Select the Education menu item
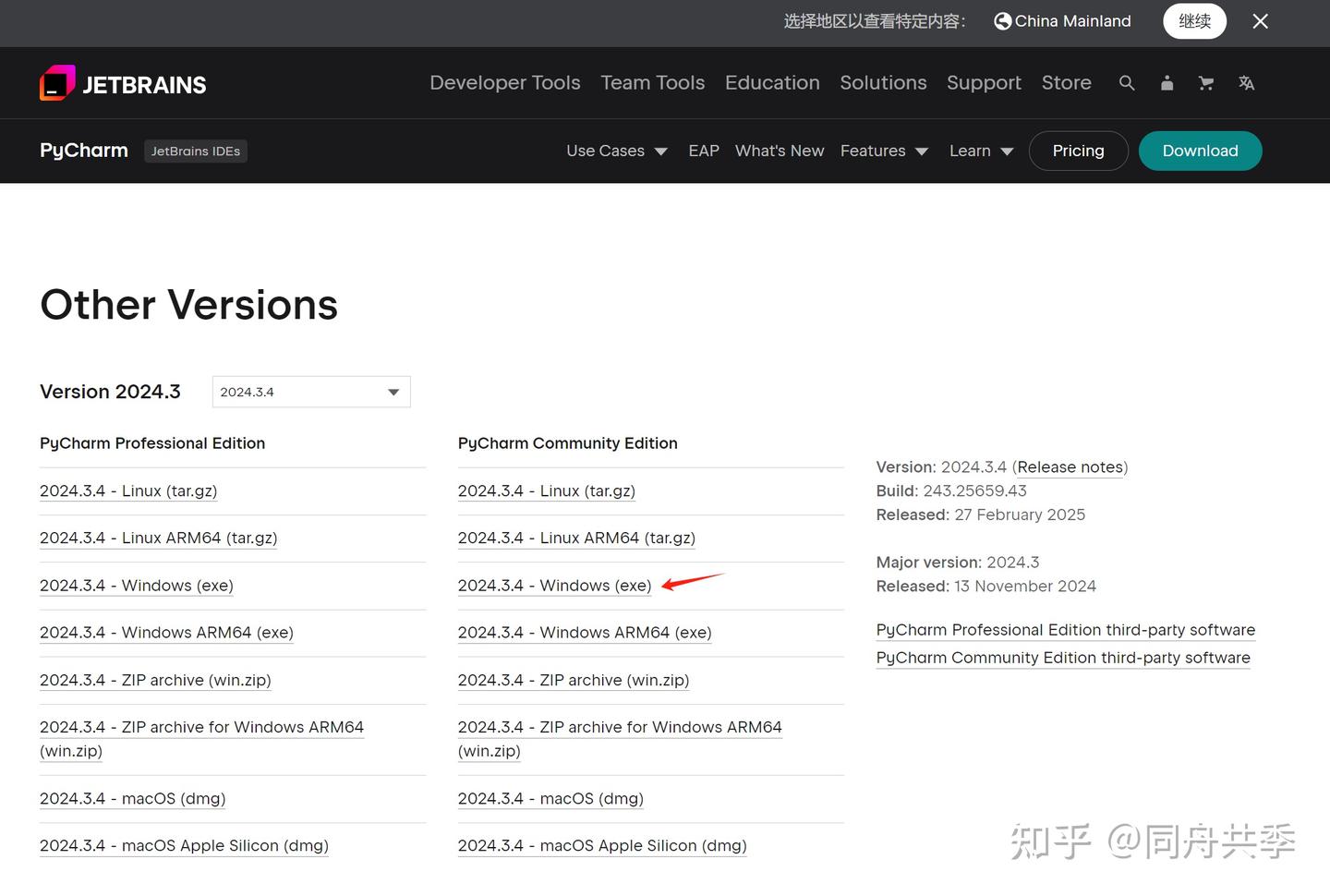The image size is (1330, 896). coord(772,82)
